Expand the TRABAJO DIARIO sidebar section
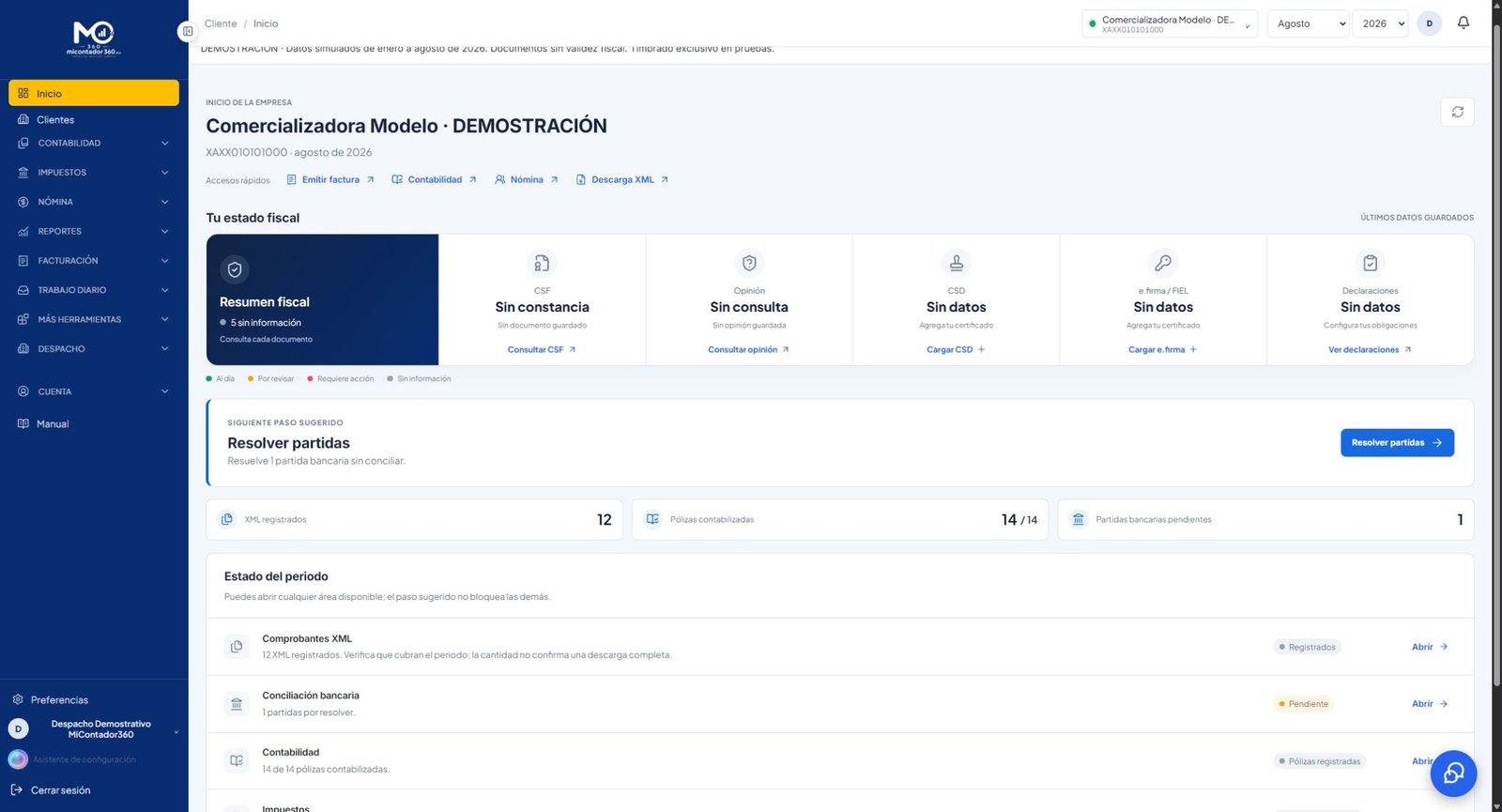The height and width of the screenshot is (812, 1502). (x=94, y=290)
